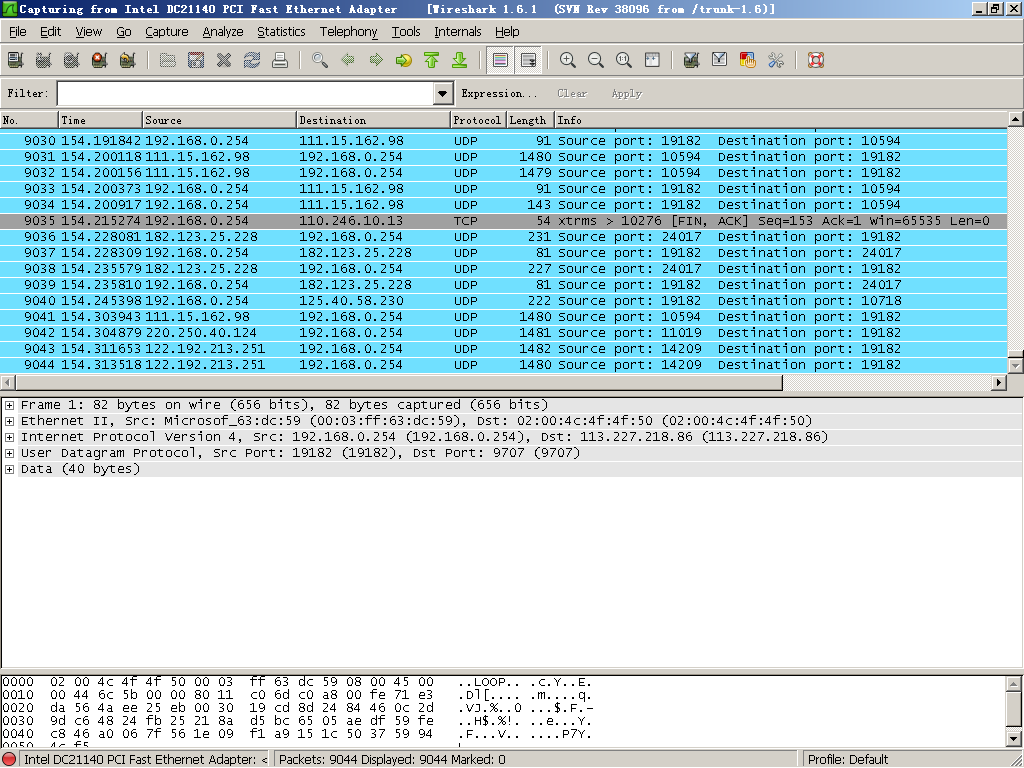Sort packets by Length column
Image resolution: width=1024 pixels, height=768 pixels.
(530, 120)
